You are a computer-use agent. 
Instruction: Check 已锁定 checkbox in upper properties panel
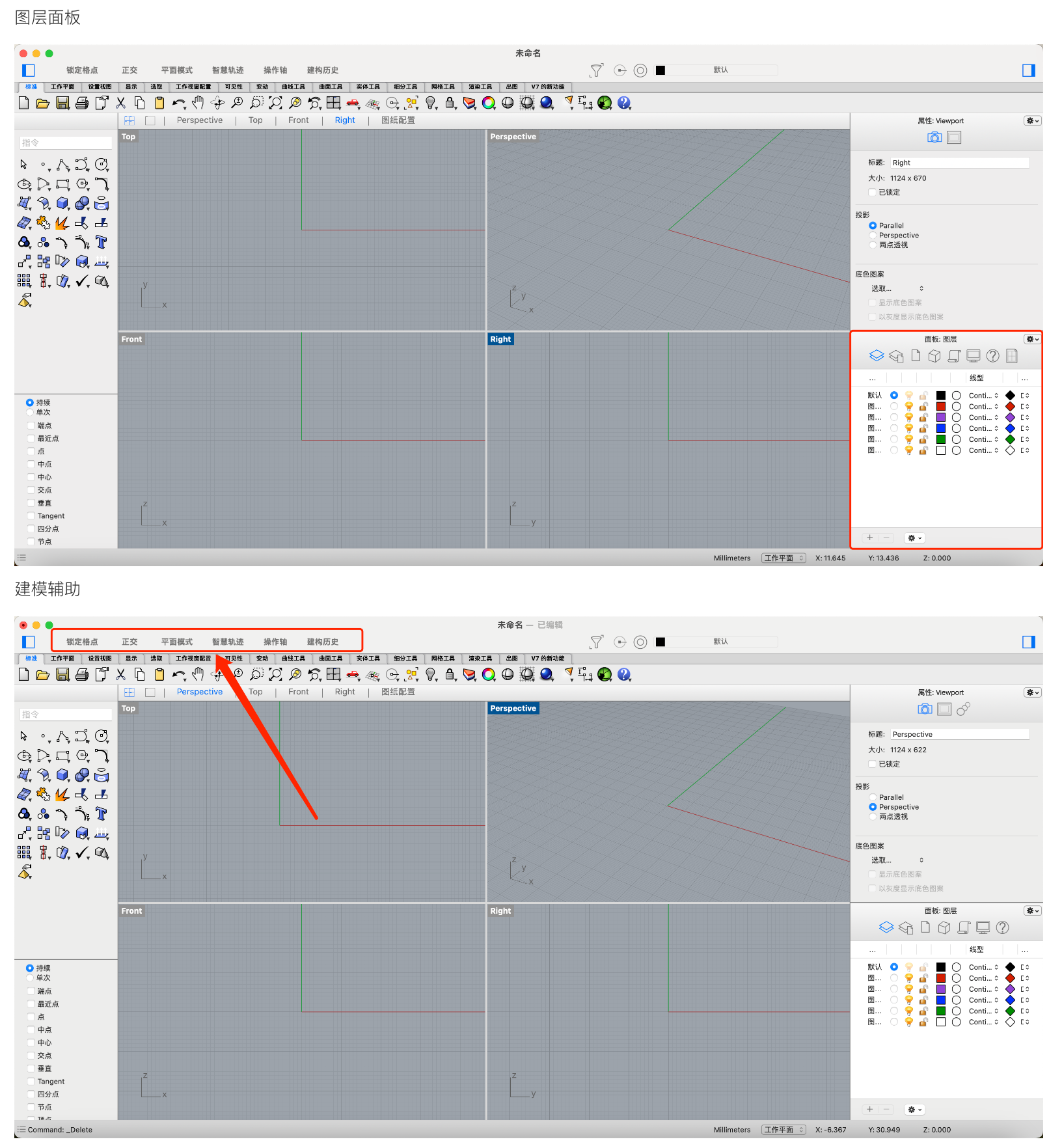tap(873, 192)
